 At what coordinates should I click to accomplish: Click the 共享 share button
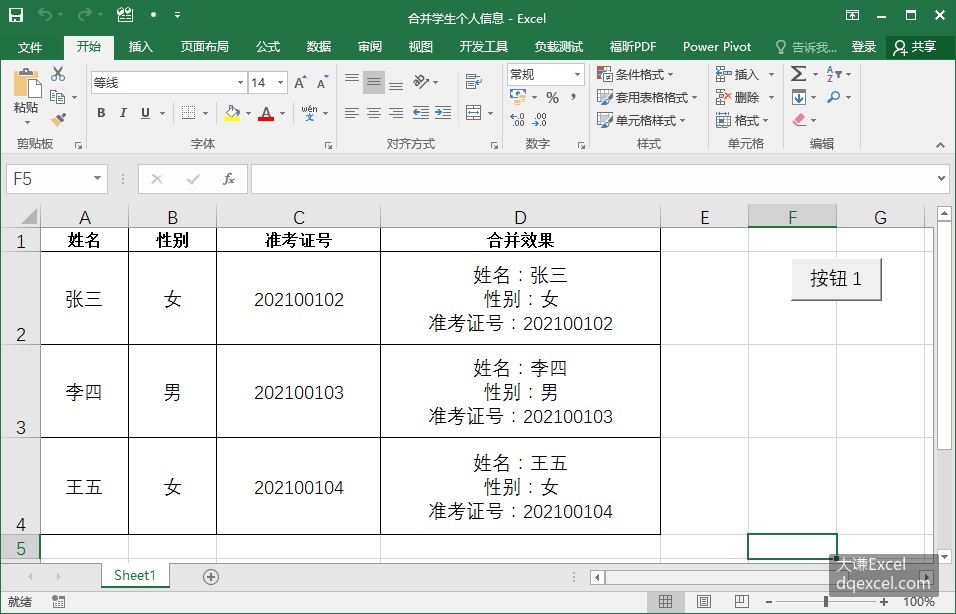pyautogui.click(x=915, y=47)
